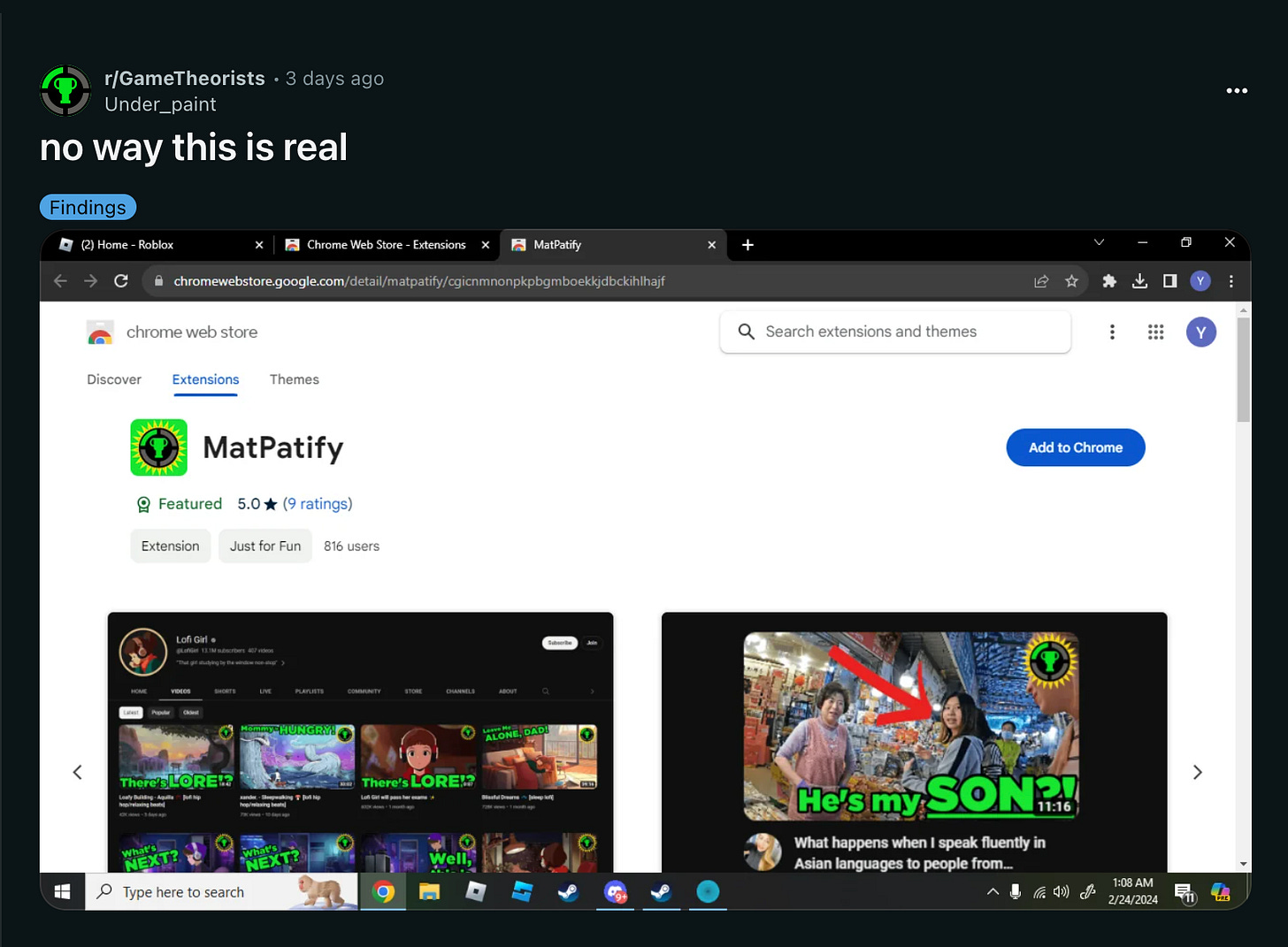Bookmark this page with star icon

pyautogui.click(x=1071, y=281)
